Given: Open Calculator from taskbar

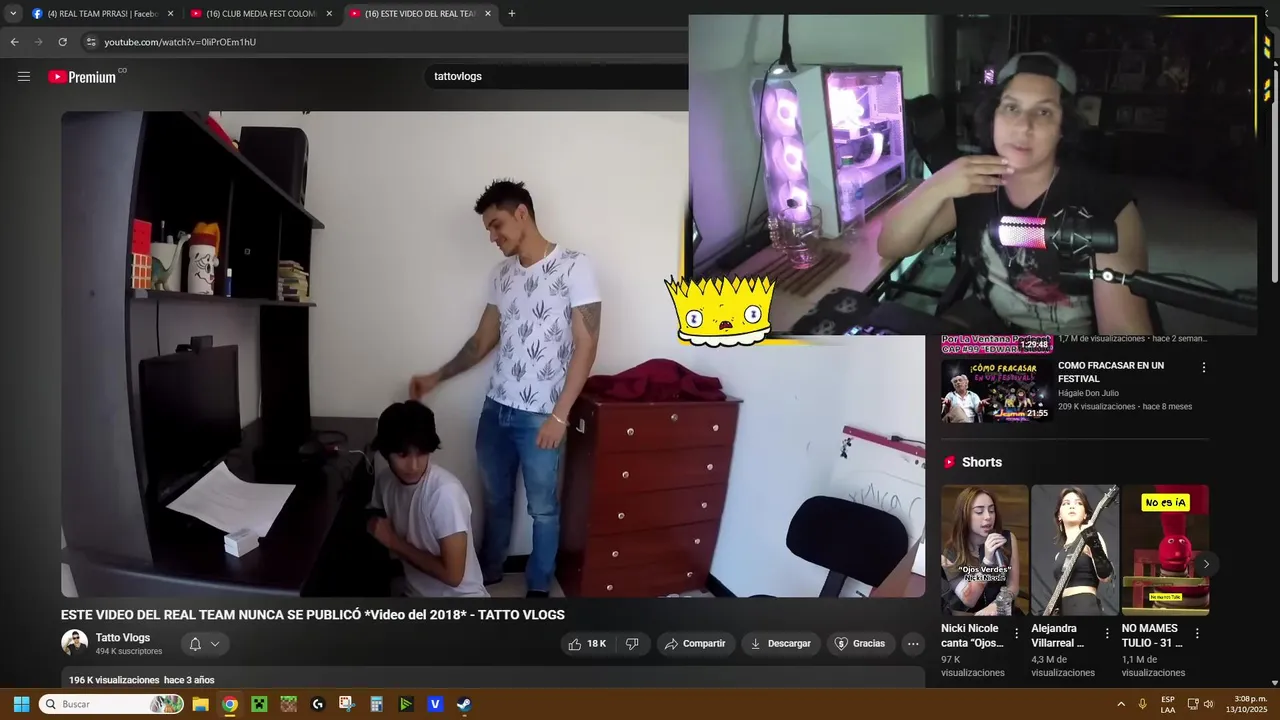Looking at the screenshot, I should tap(376, 704).
